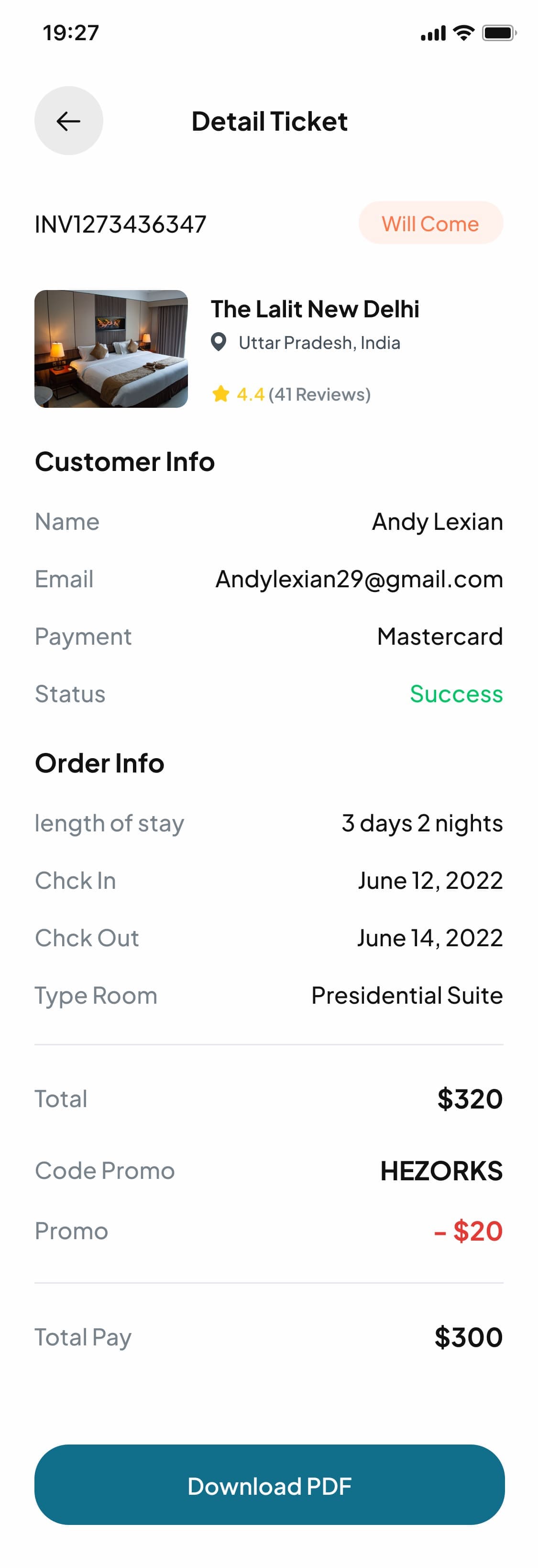Go back using the arrow button

pos(69,121)
